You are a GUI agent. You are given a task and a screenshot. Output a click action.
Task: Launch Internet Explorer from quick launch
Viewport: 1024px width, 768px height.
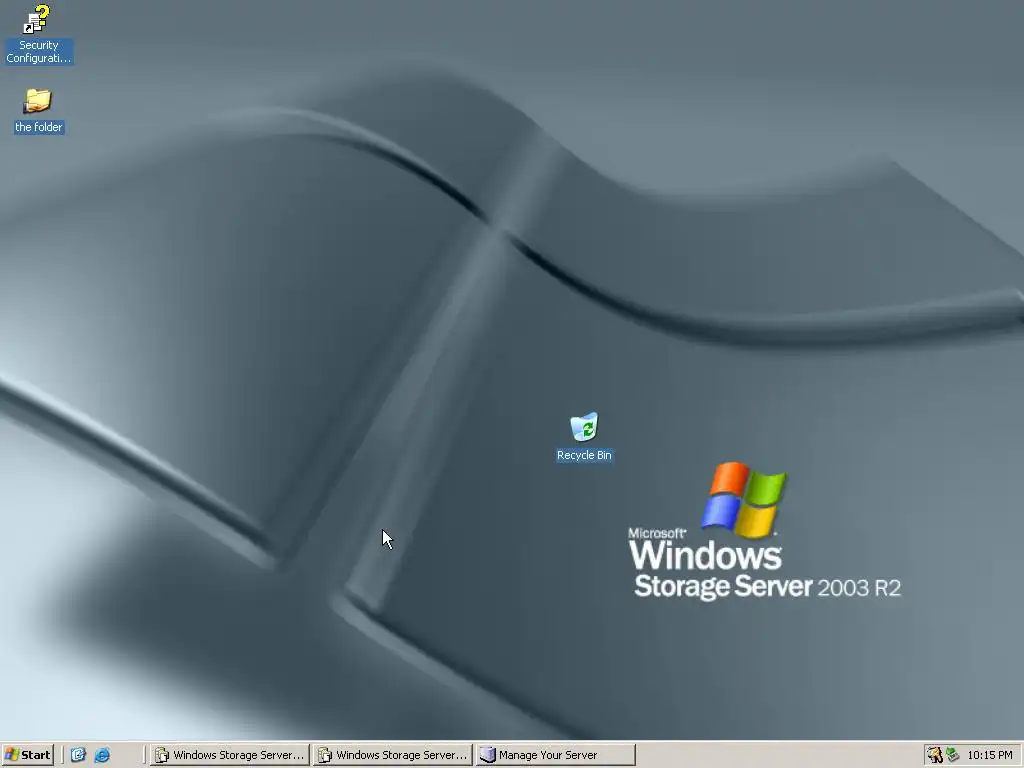pyautogui.click(x=103, y=755)
